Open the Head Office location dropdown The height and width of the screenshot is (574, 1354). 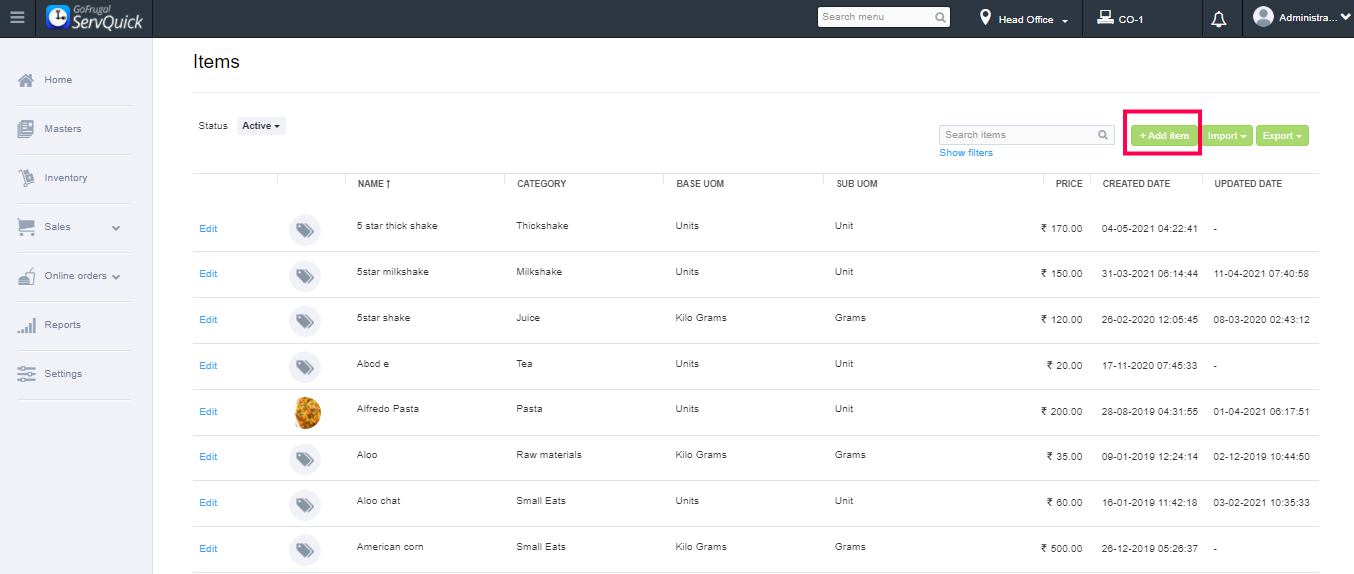point(1024,19)
